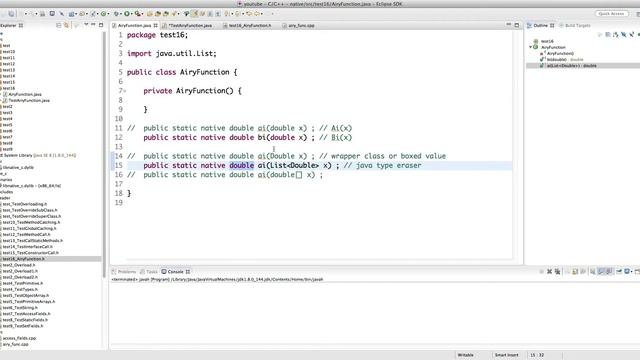Image resolution: width=640 pixels, height=360 pixels.
Task: Click the Toggle Mark Occurrences highlighted toolbar icon
Action: pyautogui.click(x=195, y=13)
